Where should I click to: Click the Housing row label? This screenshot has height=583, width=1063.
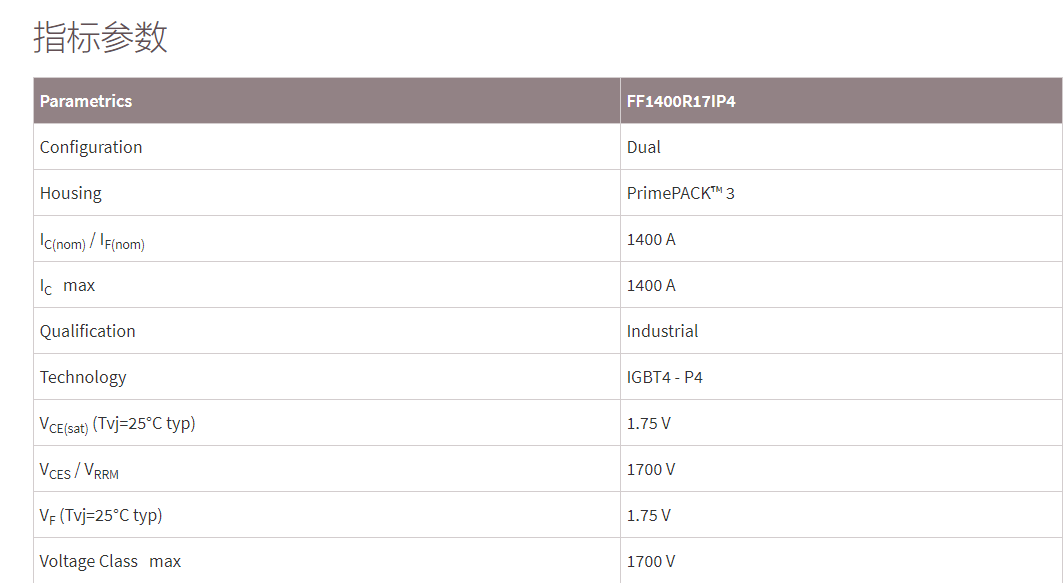point(71,193)
